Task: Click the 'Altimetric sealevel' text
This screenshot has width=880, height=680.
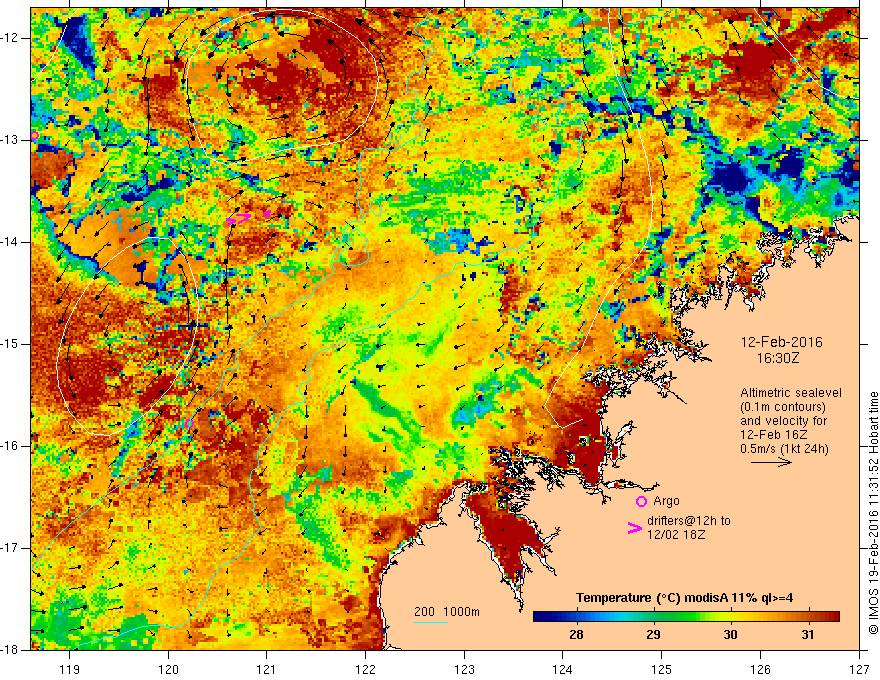Action: (x=791, y=393)
